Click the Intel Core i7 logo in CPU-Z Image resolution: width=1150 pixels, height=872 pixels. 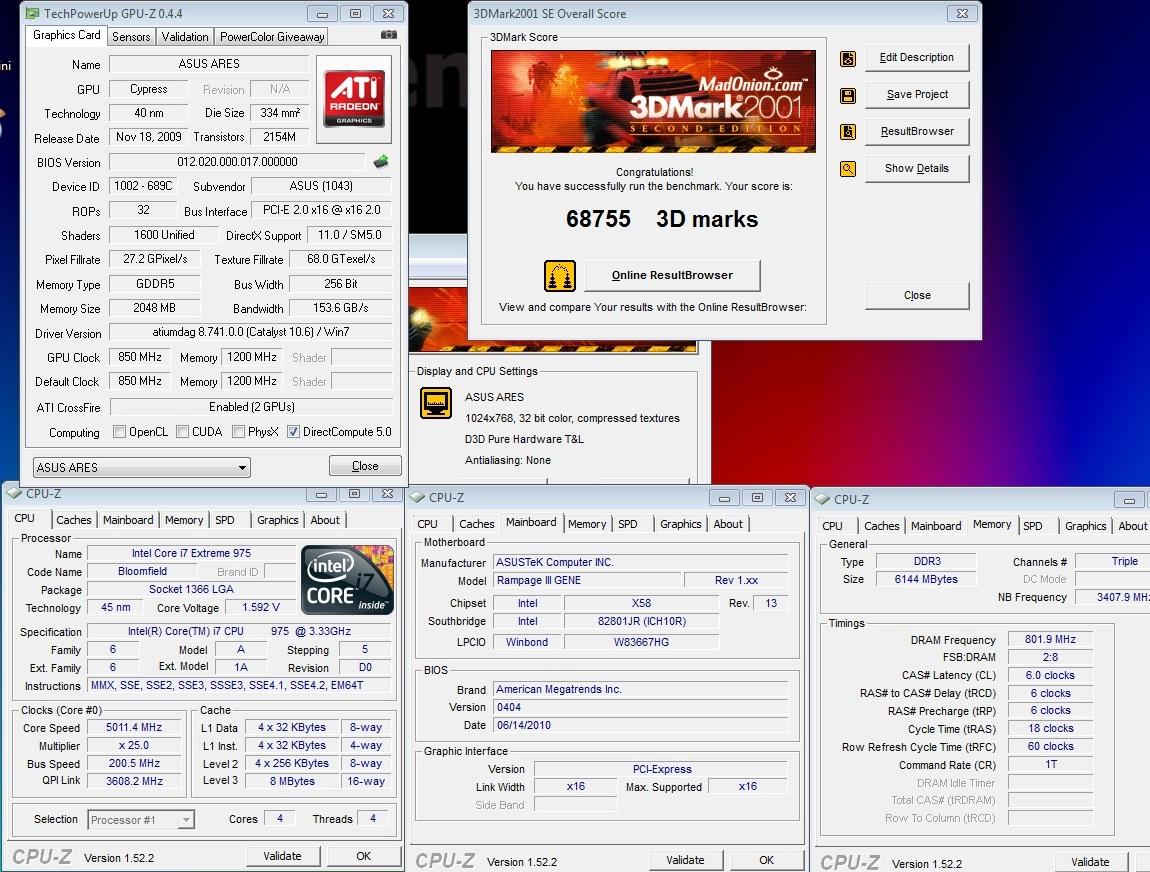point(347,579)
